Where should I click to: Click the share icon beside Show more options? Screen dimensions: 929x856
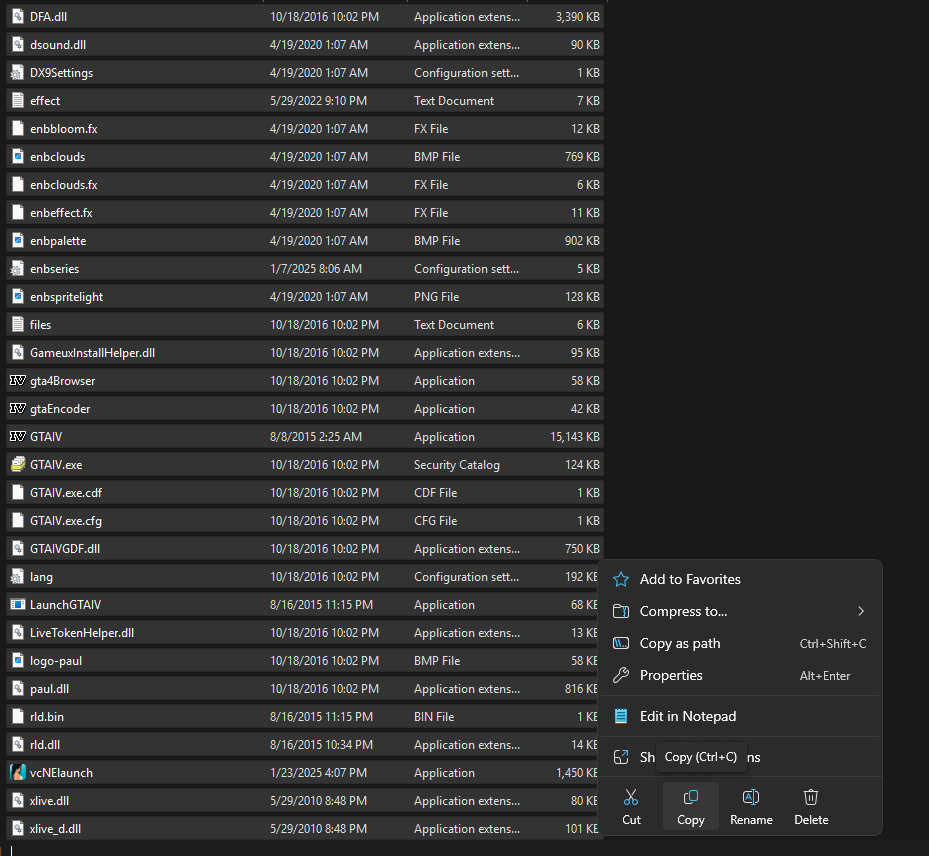click(x=621, y=757)
